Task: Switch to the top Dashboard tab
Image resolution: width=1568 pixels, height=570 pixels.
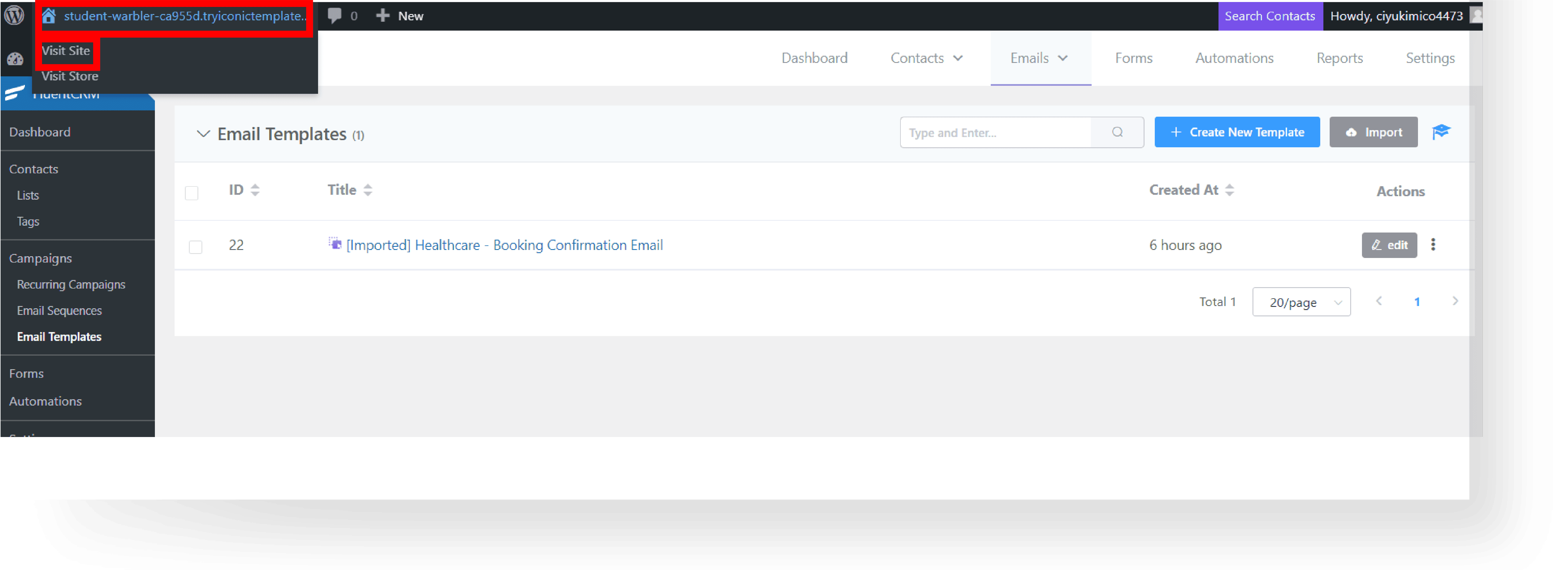Action: point(814,58)
